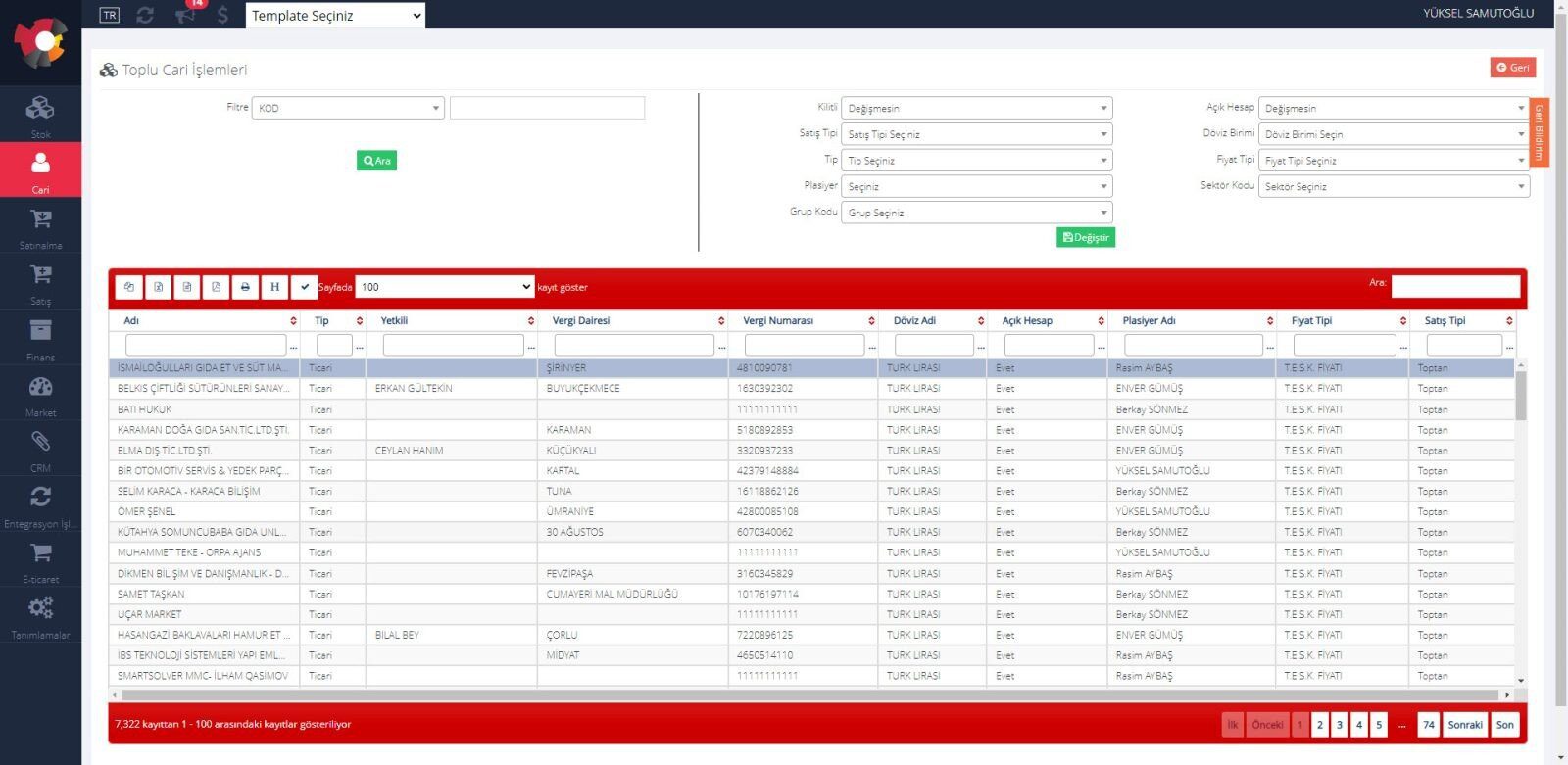Image resolution: width=1568 pixels, height=765 pixels.
Task: Click the Ara search input field
Action: 1455,286
